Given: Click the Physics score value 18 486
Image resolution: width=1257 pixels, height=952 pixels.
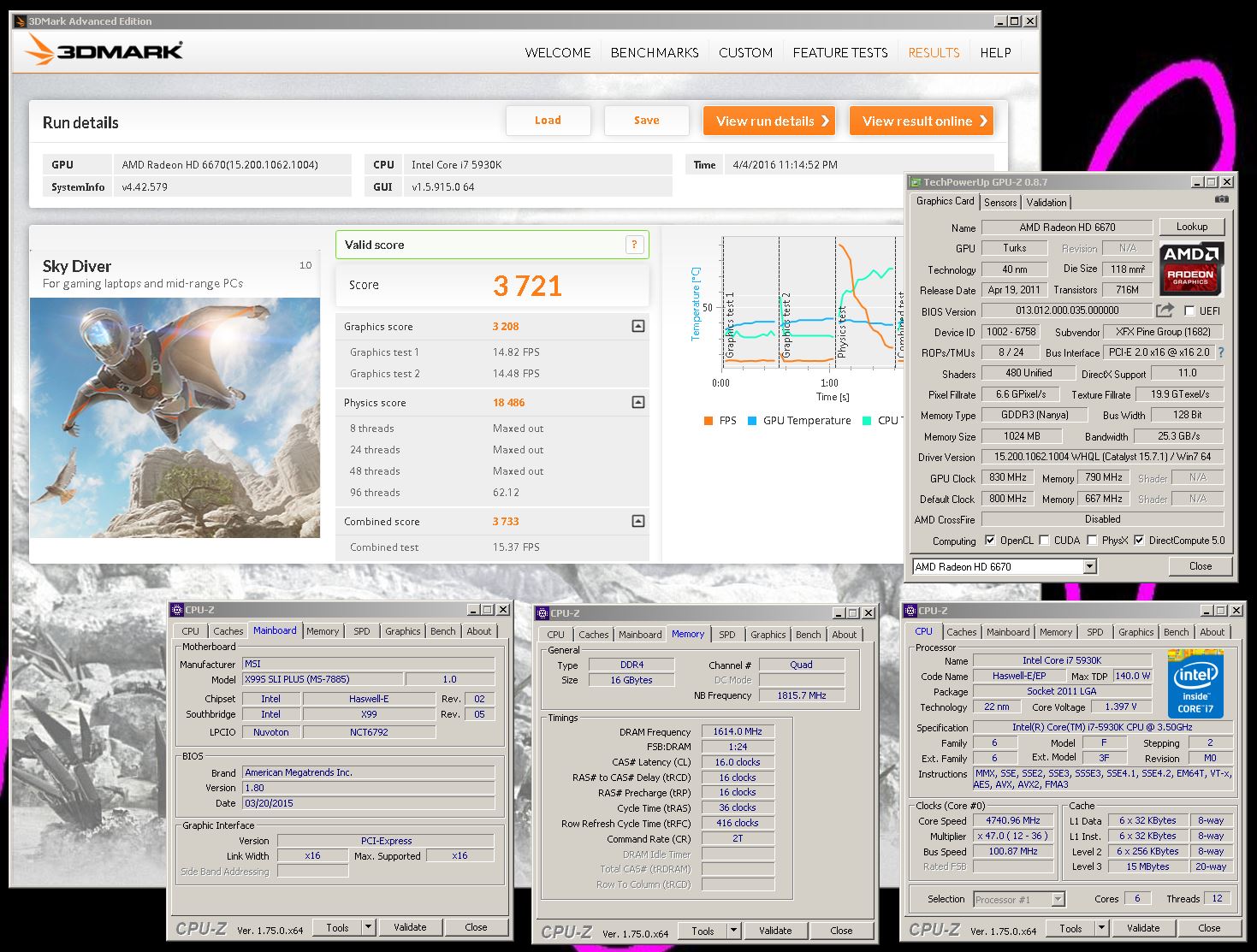Looking at the screenshot, I should 508,402.
